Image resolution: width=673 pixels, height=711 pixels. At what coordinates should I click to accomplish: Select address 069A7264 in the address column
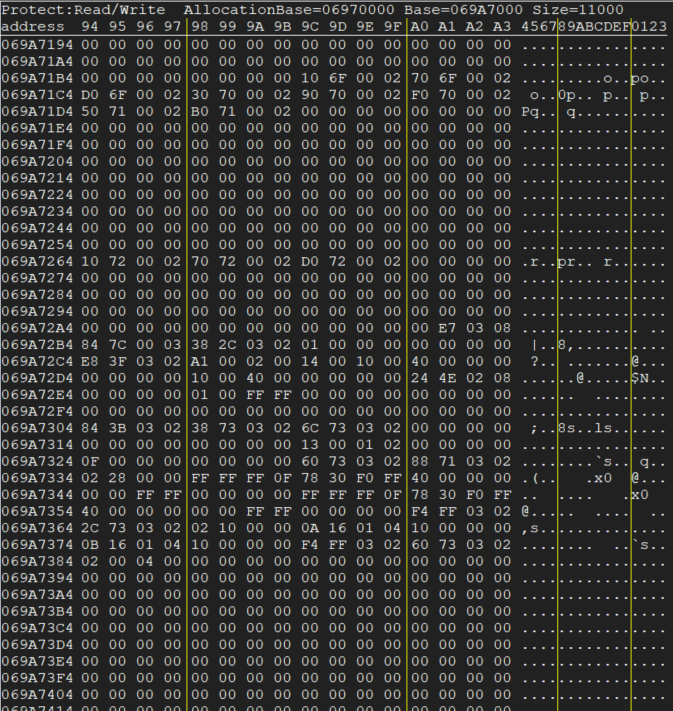click(36, 261)
